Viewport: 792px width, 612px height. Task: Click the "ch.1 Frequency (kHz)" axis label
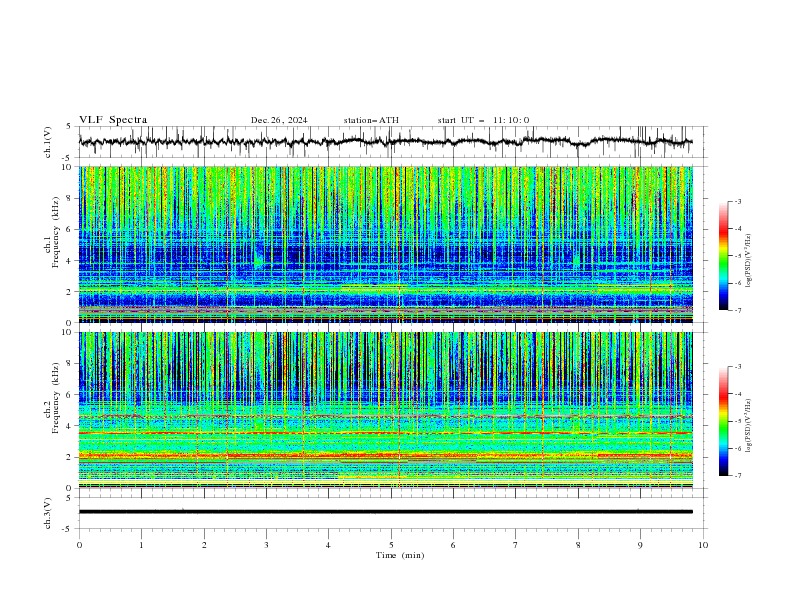[x=52, y=230]
